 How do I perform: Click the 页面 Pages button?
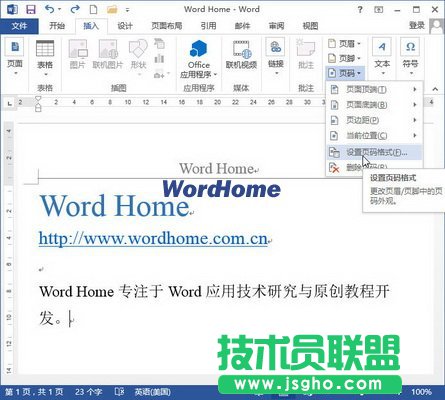tap(15, 57)
